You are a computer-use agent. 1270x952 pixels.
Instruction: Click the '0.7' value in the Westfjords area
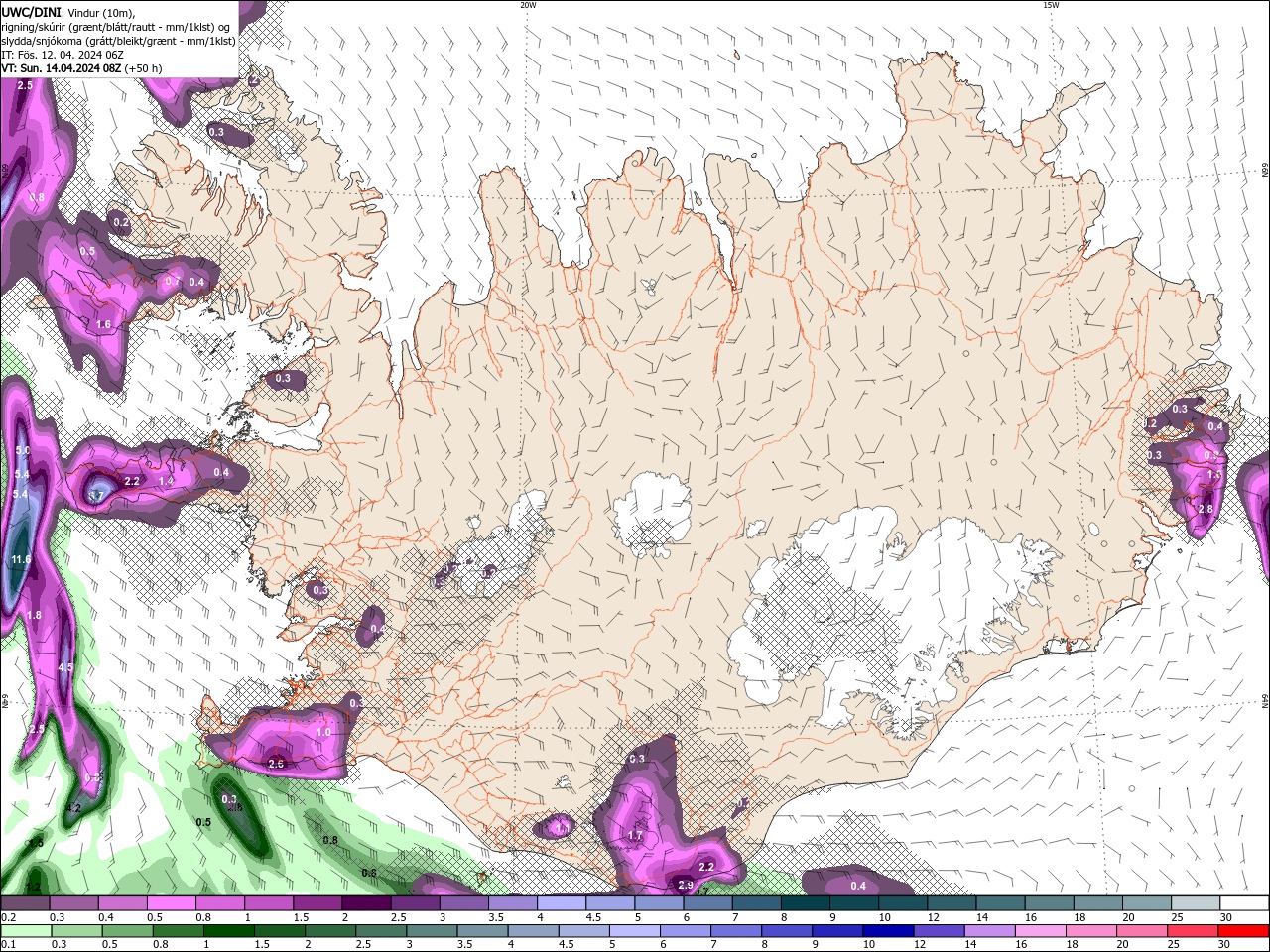[x=173, y=282]
